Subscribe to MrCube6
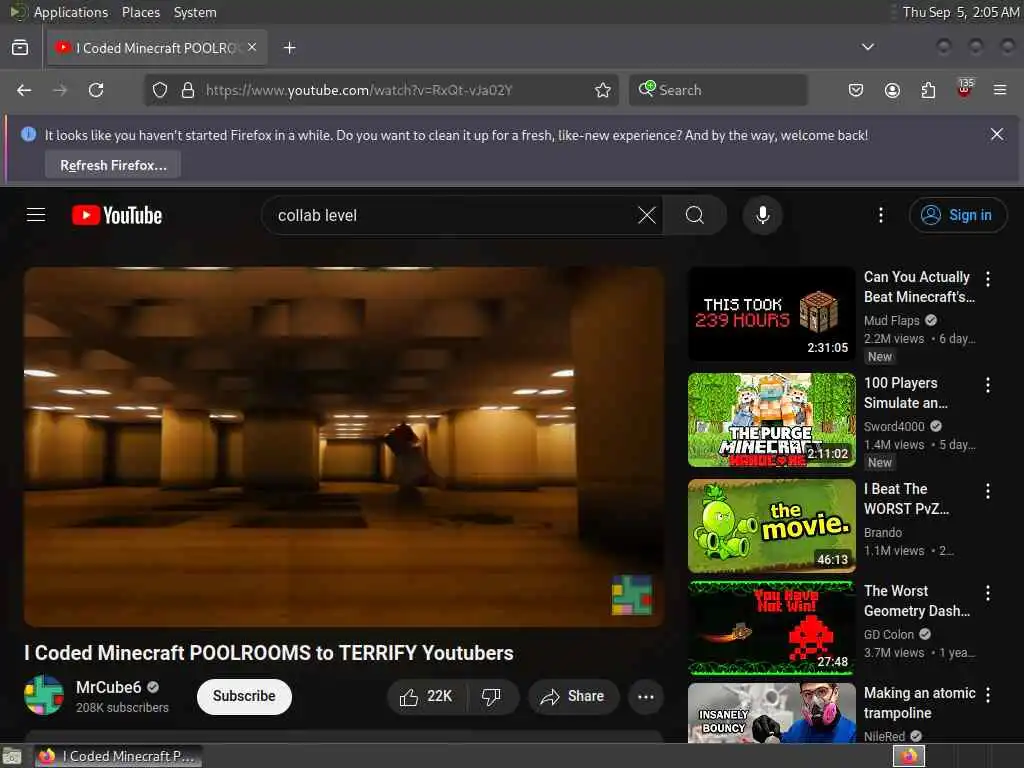This screenshot has height=768, width=1024. (x=244, y=696)
